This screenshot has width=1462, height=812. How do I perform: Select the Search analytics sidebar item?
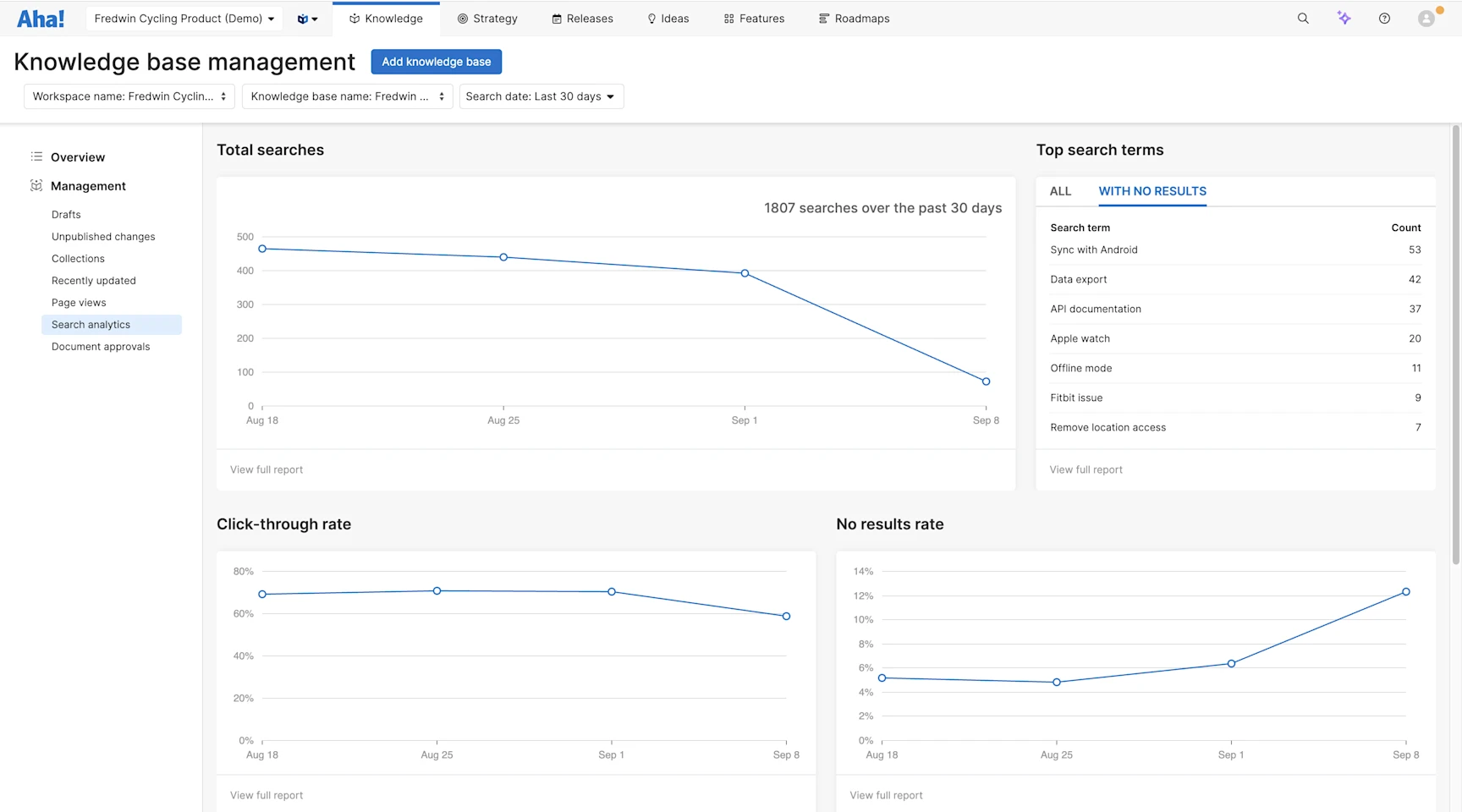click(x=91, y=324)
